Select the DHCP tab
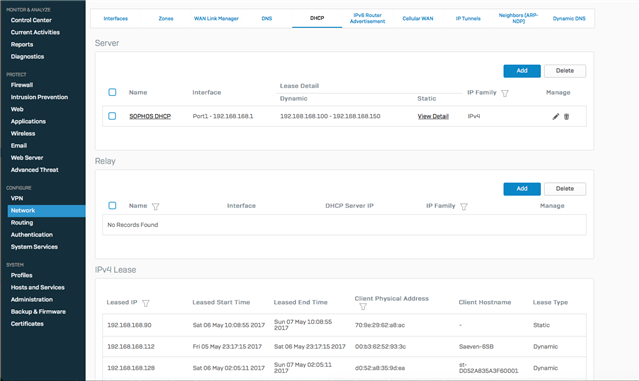The width and height of the screenshot is (639, 381). (x=317, y=18)
